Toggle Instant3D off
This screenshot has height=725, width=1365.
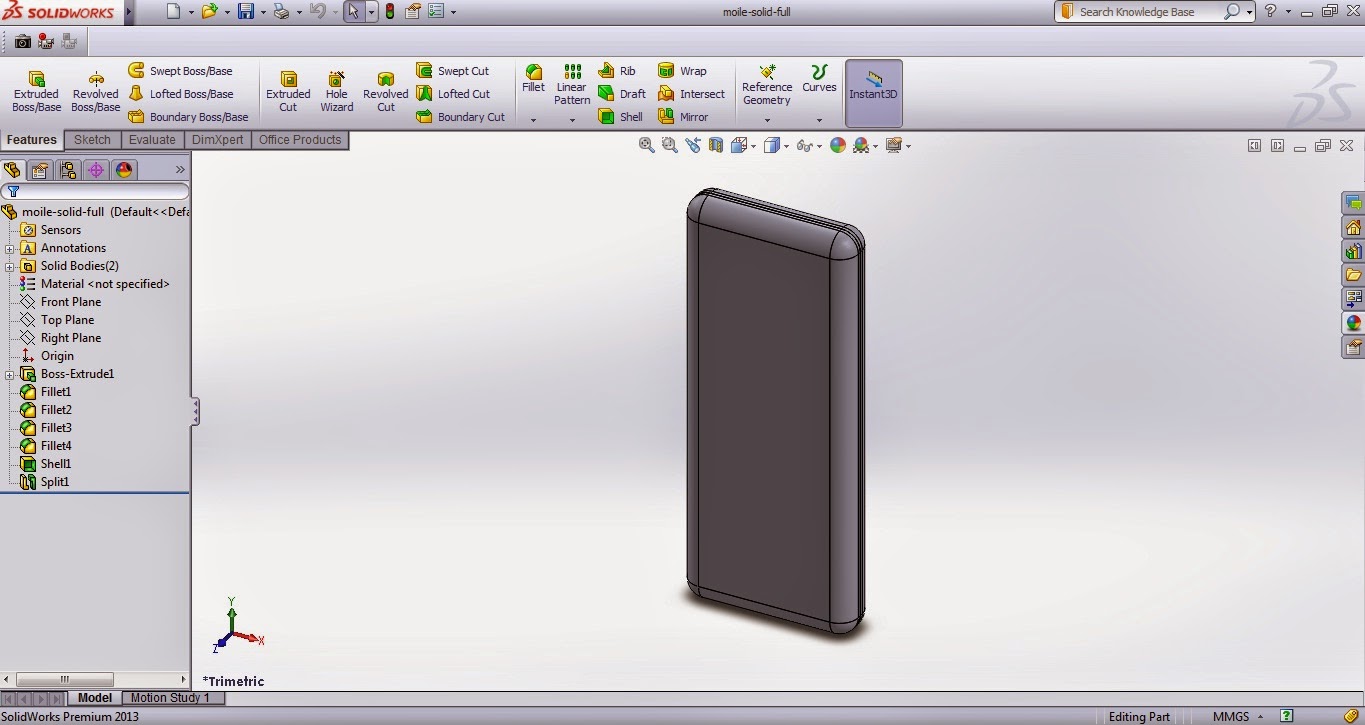(872, 90)
